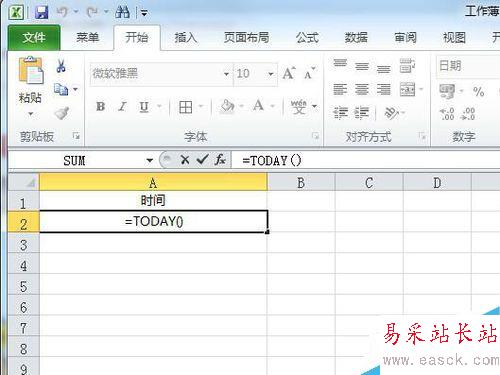
Task: Click the Name Box showing SUM
Action: 75,161
